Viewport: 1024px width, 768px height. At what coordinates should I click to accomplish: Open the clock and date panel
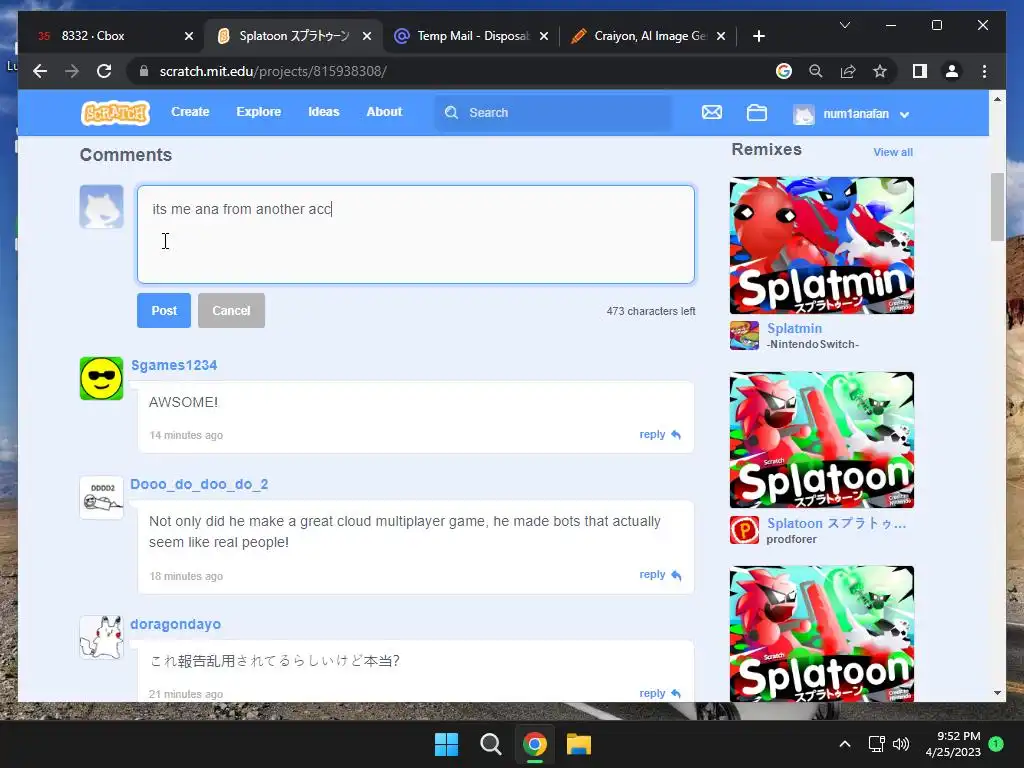(x=953, y=744)
